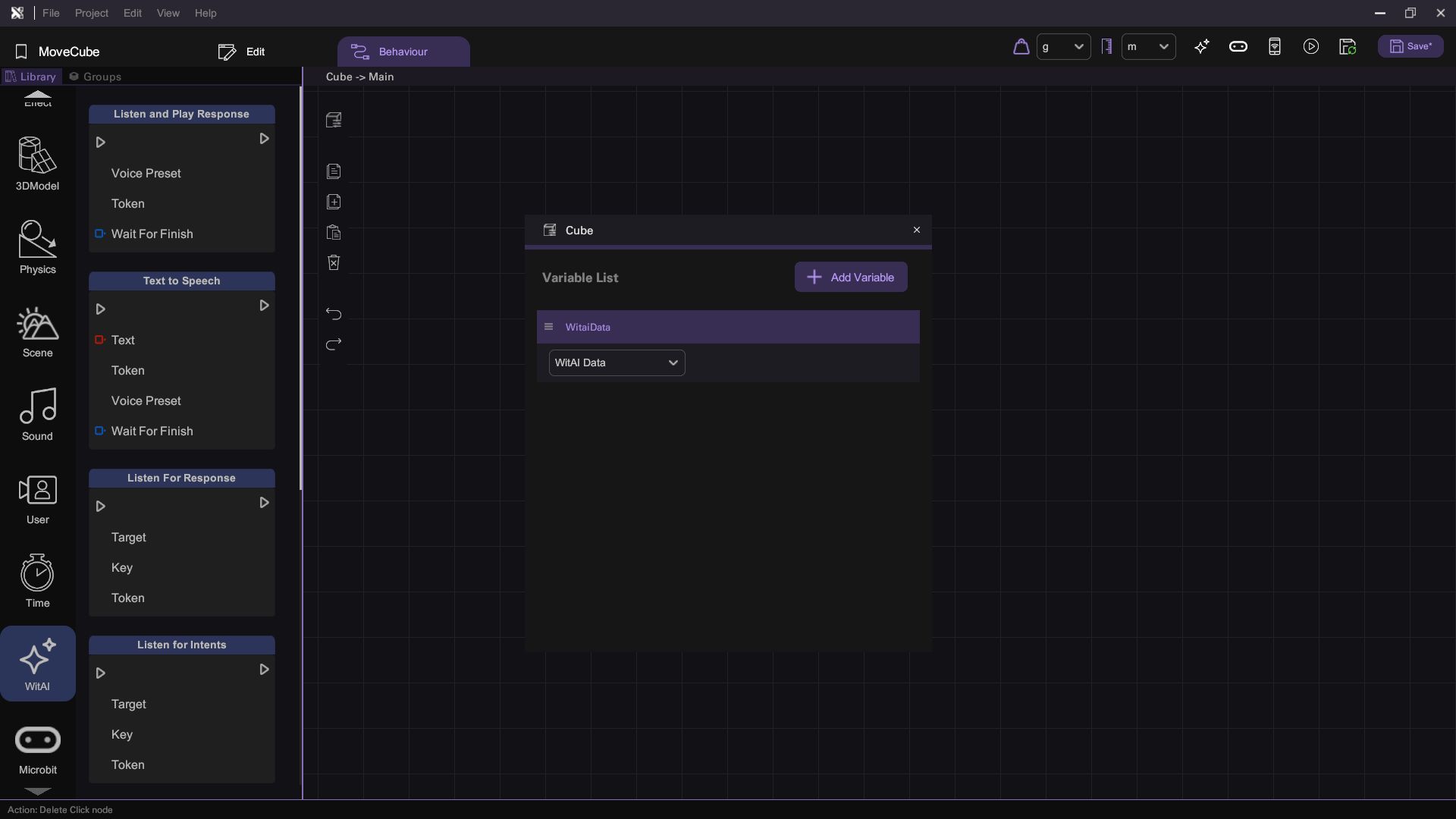This screenshot has width=1456, height=819.
Task: Click the Microbit icon in top toolbar
Action: tap(1238, 47)
